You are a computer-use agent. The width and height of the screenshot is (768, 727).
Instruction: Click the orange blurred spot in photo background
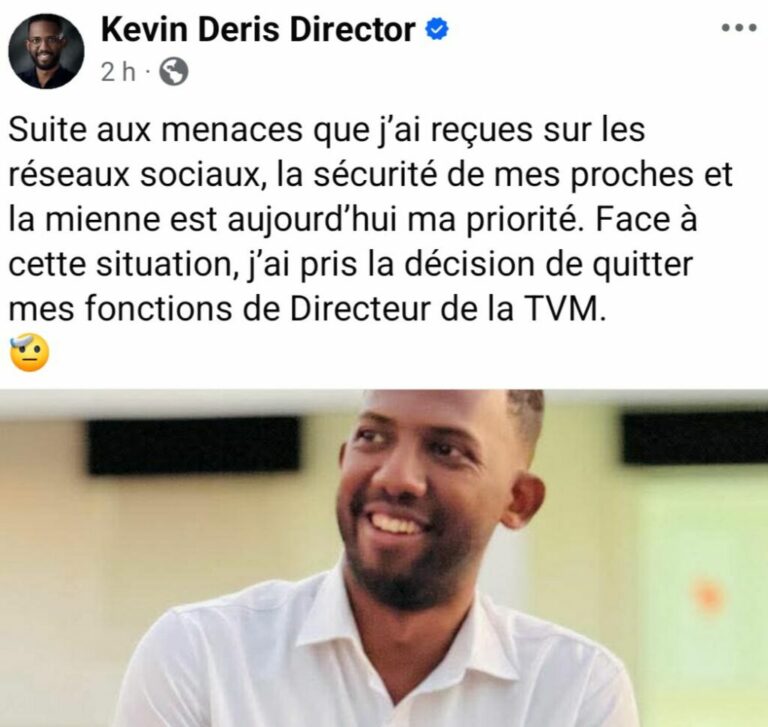click(x=707, y=595)
